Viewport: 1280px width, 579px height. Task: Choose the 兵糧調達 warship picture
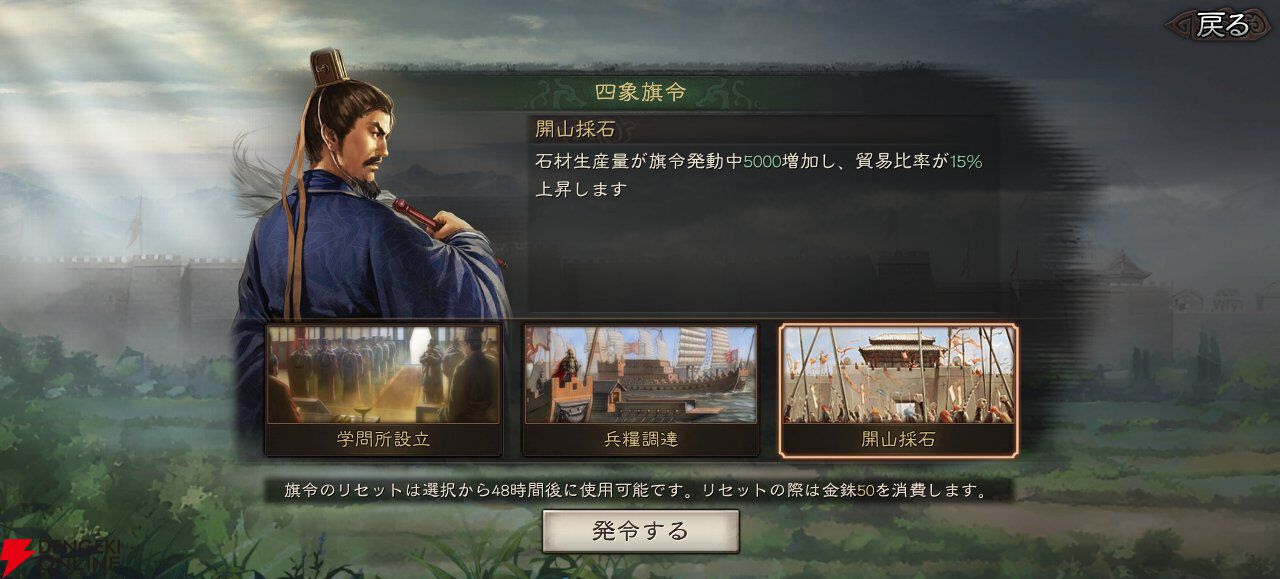tap(641, 375)
